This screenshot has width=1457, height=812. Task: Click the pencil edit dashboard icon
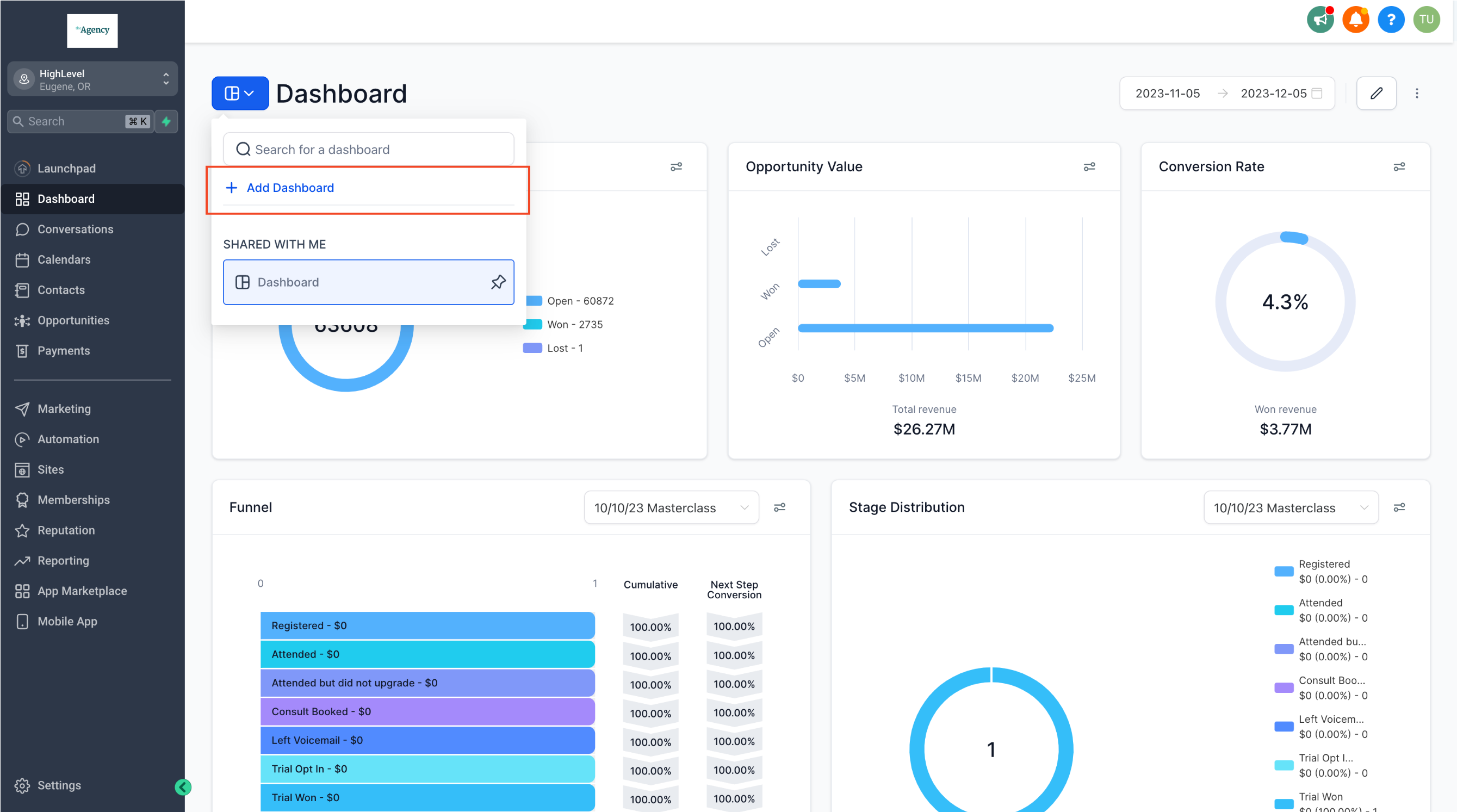point(1375,94)
